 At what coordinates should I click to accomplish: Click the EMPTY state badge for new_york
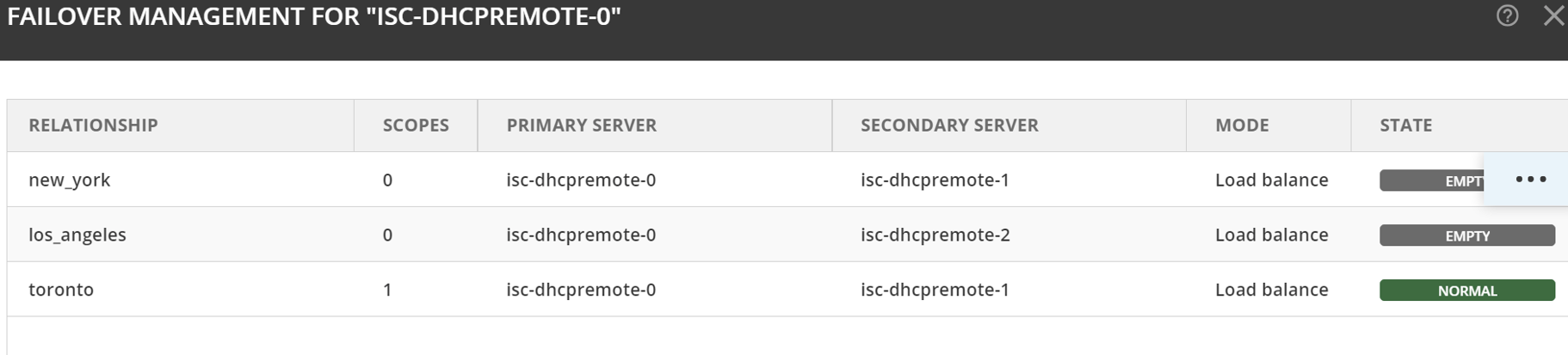tap(1431, 181)
